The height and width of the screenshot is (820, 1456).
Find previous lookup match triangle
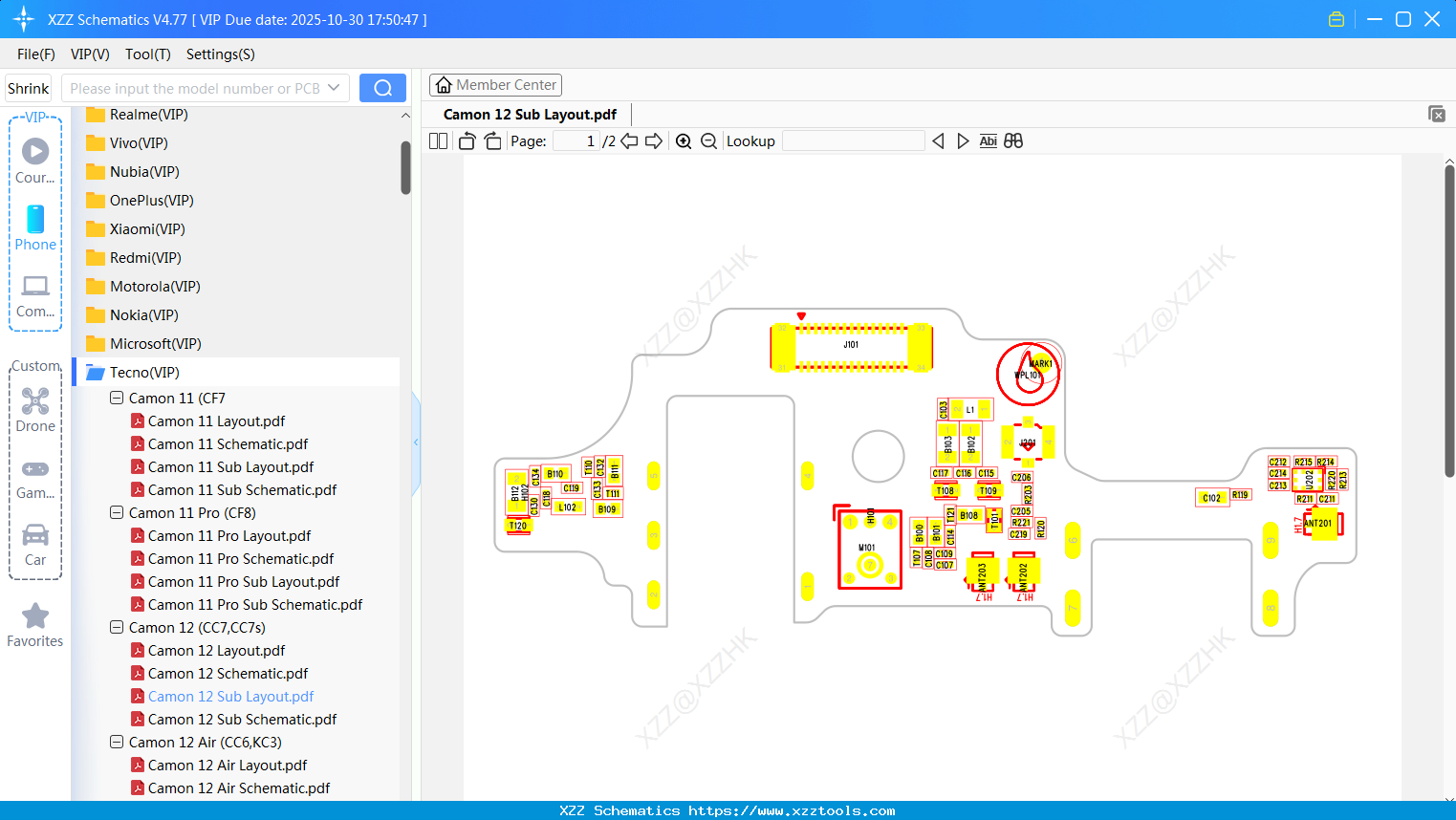pos(938,141)
